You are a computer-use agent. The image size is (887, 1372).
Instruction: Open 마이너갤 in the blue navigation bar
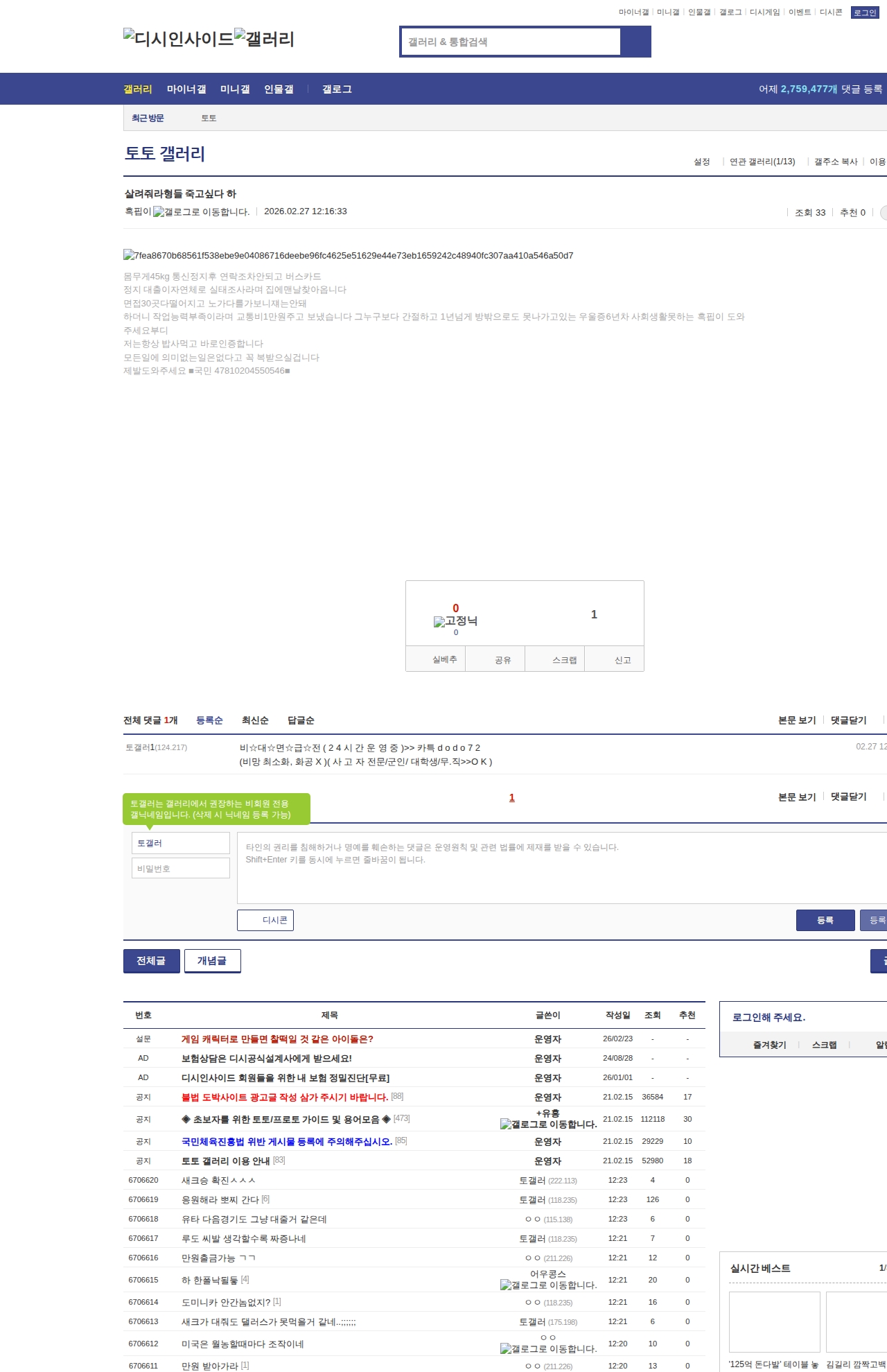click(186, 89)
